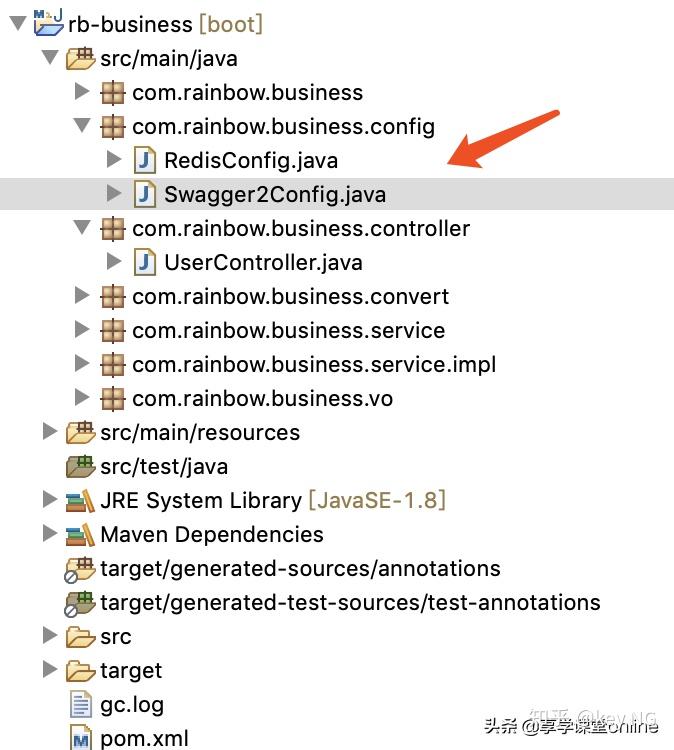Select the pom.xml file name
Screen dimensions: 674x750
click(x=144, y=739)
